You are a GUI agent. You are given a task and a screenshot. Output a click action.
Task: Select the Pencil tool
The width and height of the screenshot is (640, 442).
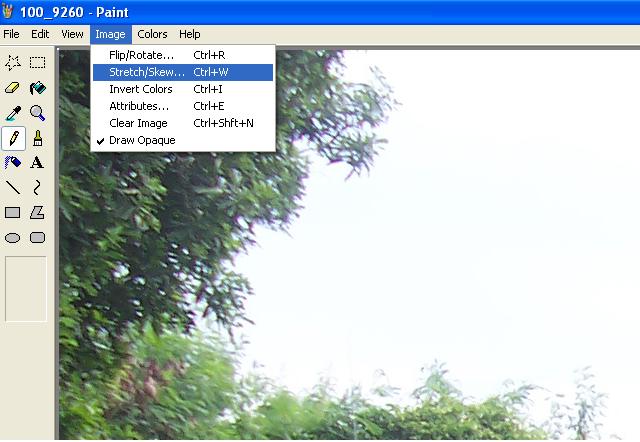13,138
